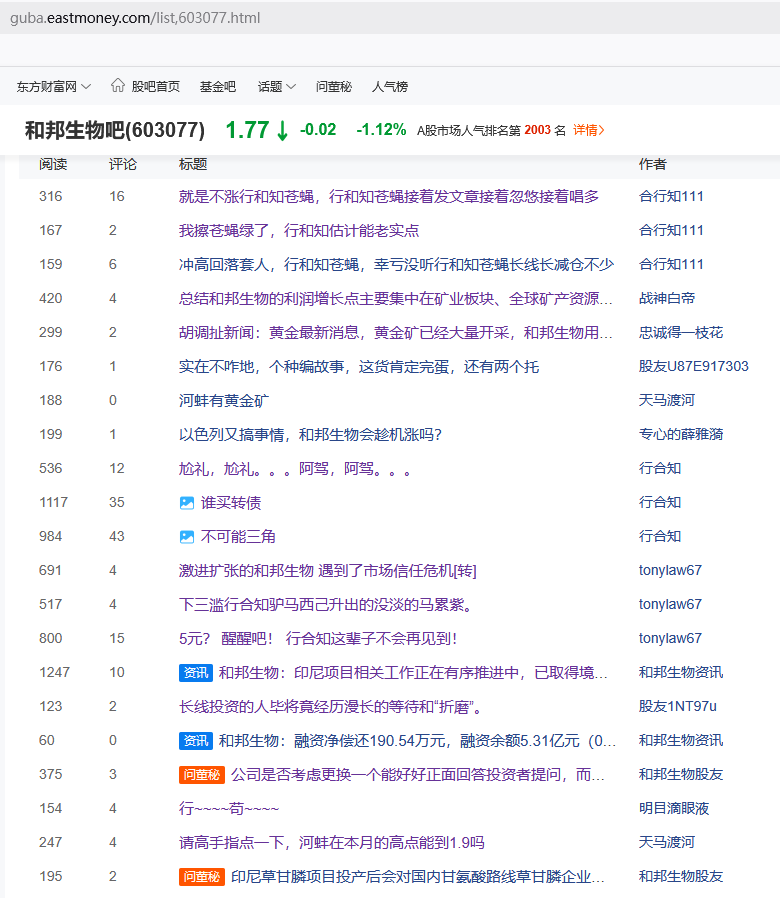Open post 胡调扯新闻：黄金最新消息
This screenshot has width=780, height=898.
[x=396, y=332]
